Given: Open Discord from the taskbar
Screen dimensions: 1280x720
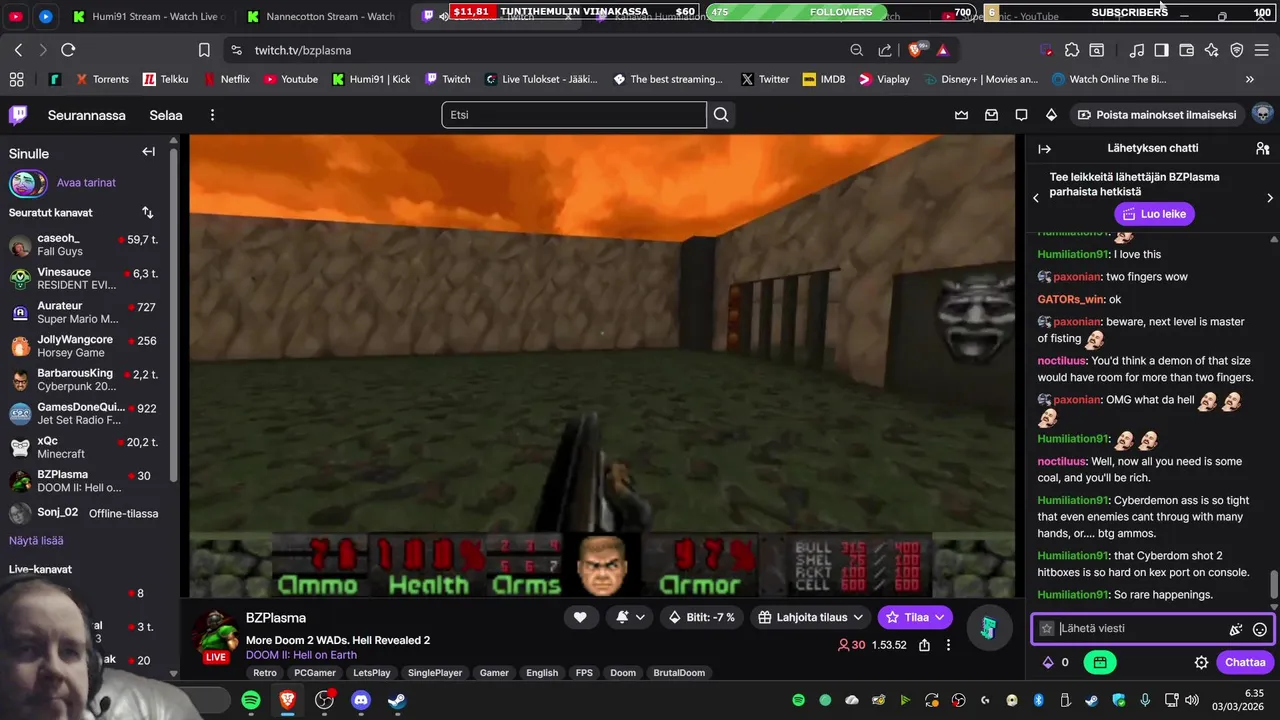Looking at the screenshot, I should tap(361, 700).
